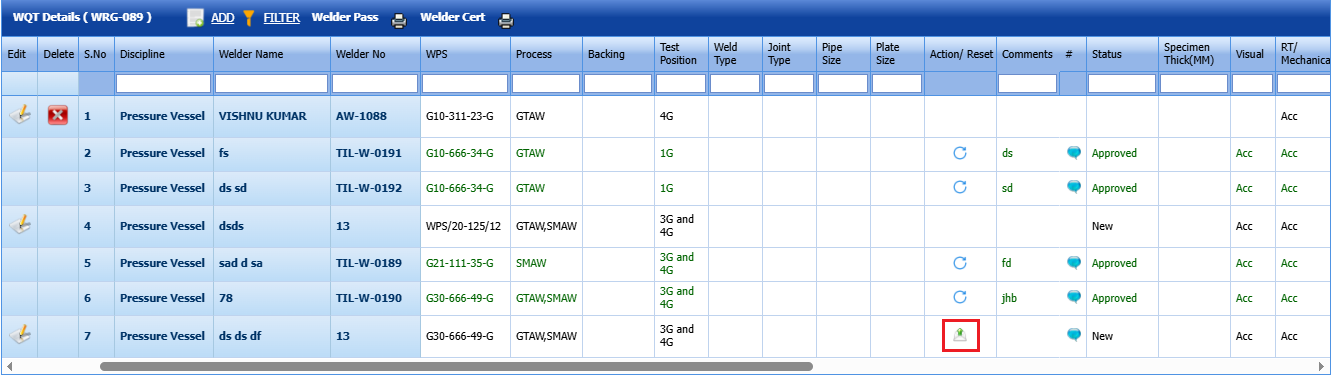Edit the VISHNU KUMAR row

(x=19, y=115)
